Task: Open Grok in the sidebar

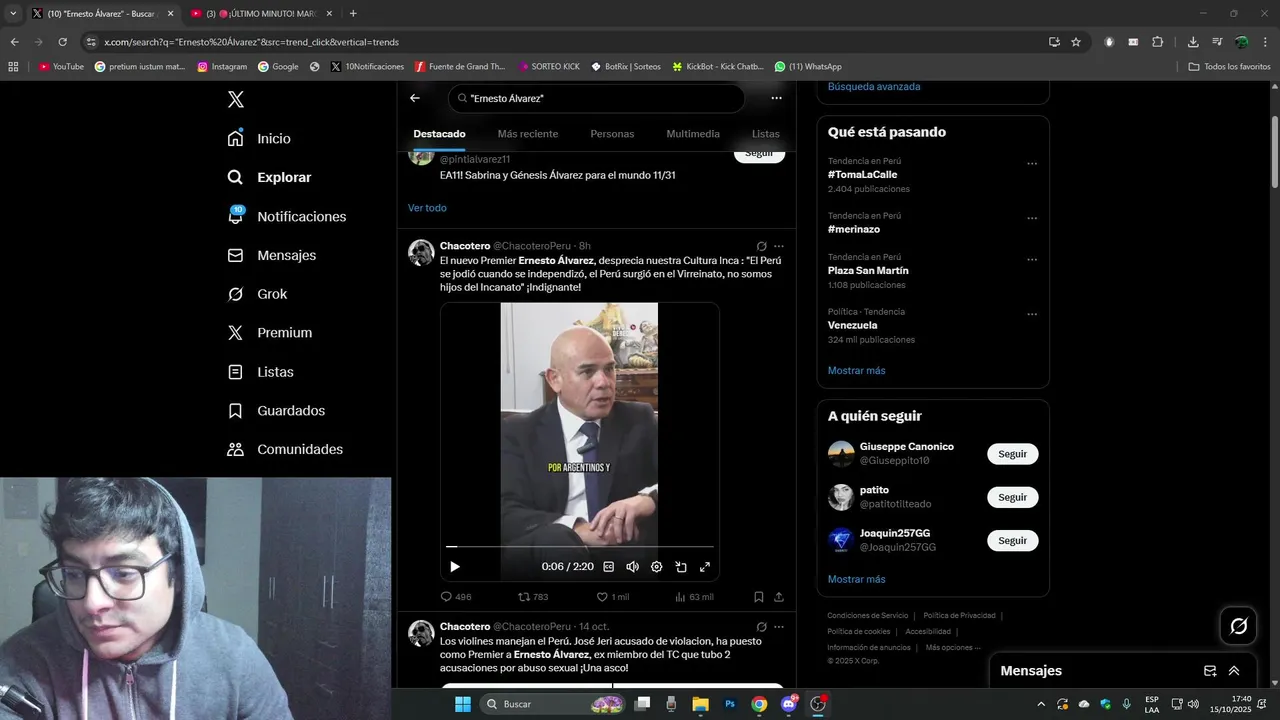Action: pyautogui.click(x=257, y=294)
